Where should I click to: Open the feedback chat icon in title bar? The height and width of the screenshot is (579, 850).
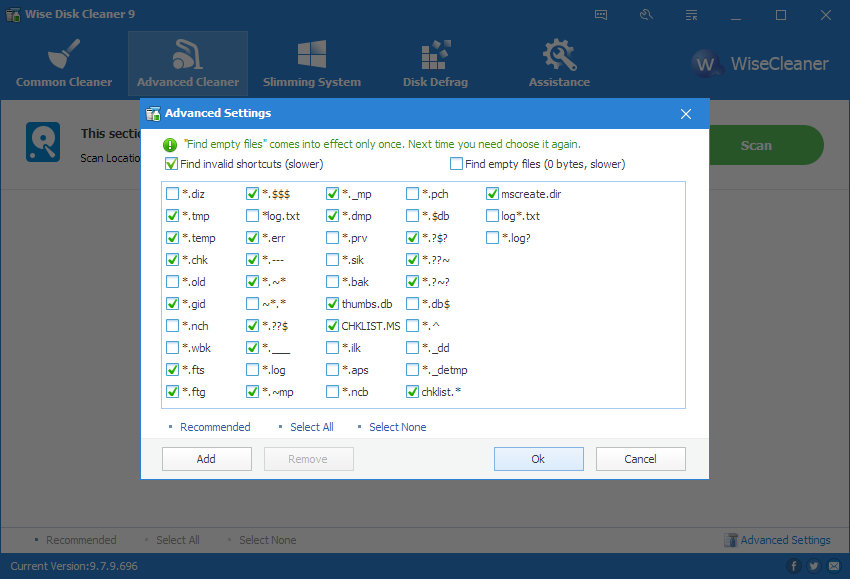(601, 15)
